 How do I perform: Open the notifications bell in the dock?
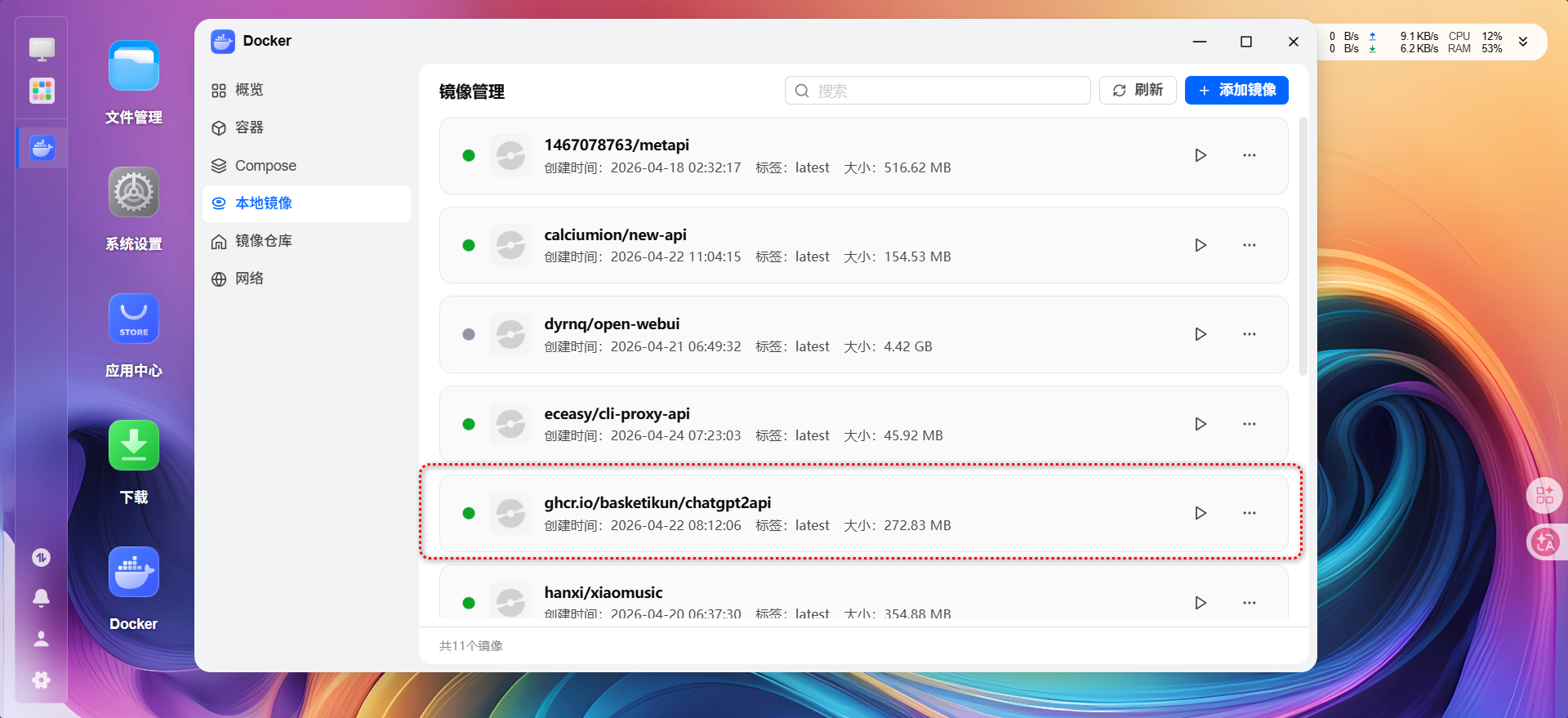(x=42, y=598)
